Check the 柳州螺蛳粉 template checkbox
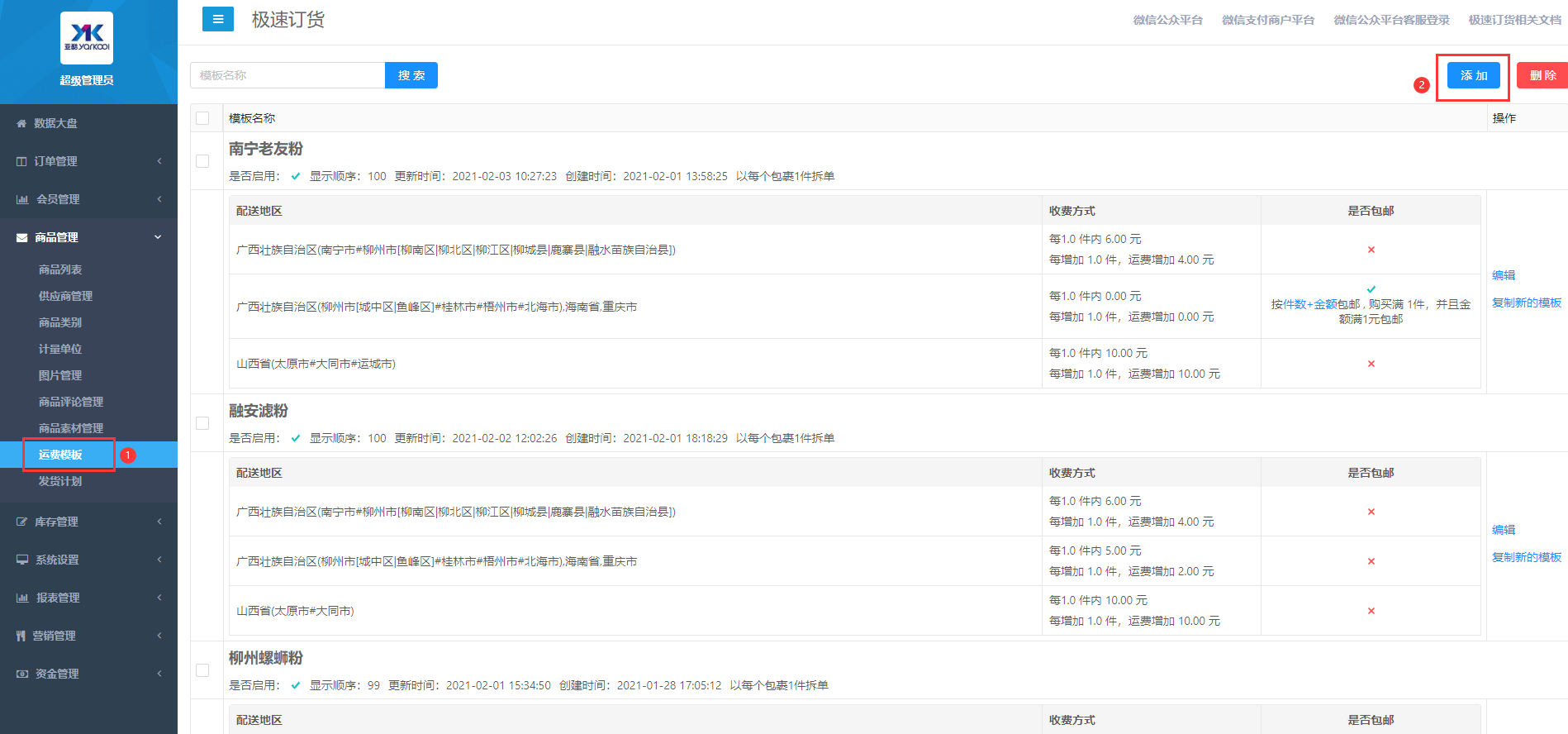 [x=202, y=670]
